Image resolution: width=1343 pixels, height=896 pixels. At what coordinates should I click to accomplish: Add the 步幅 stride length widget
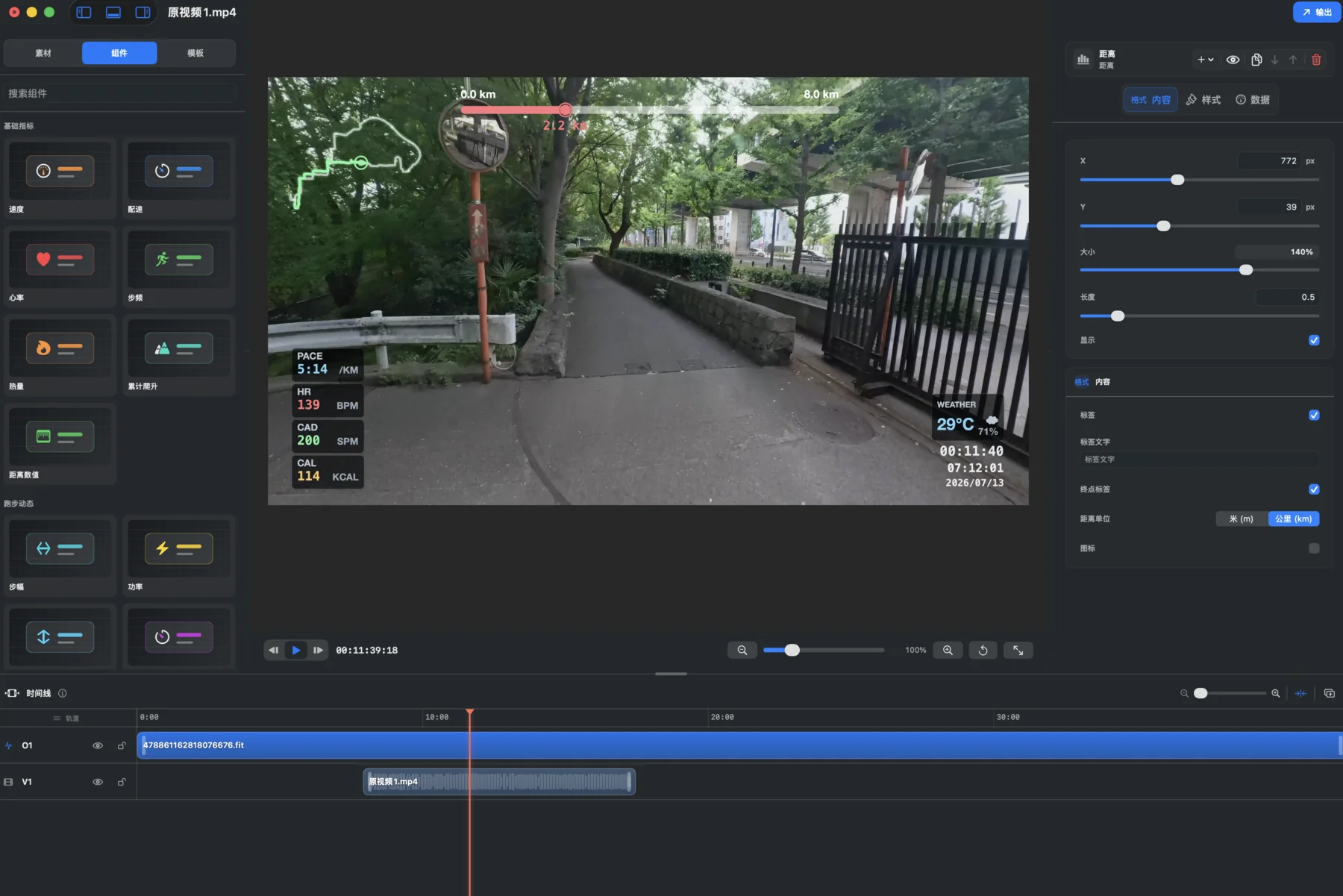pyautogui.click(x=60, y=555)
